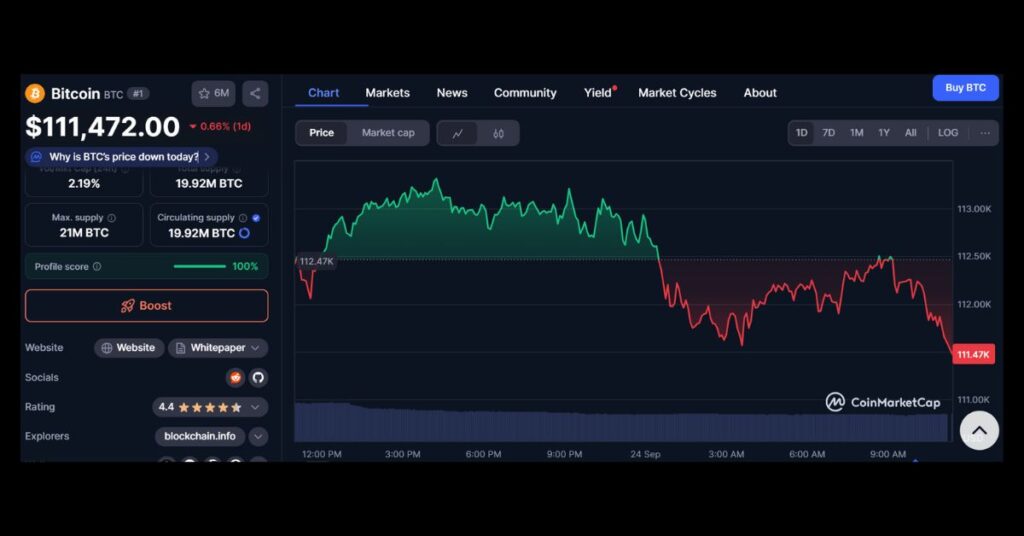Set chart range to 1D
Viewport: 1024px width, 536px height.
[x=801, y=133]
